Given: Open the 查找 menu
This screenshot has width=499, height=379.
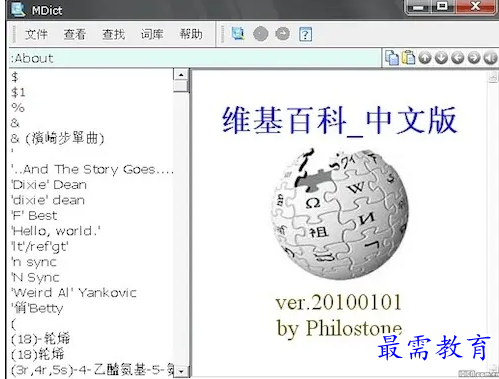Looking at the screenshot, I should (113, 34).
